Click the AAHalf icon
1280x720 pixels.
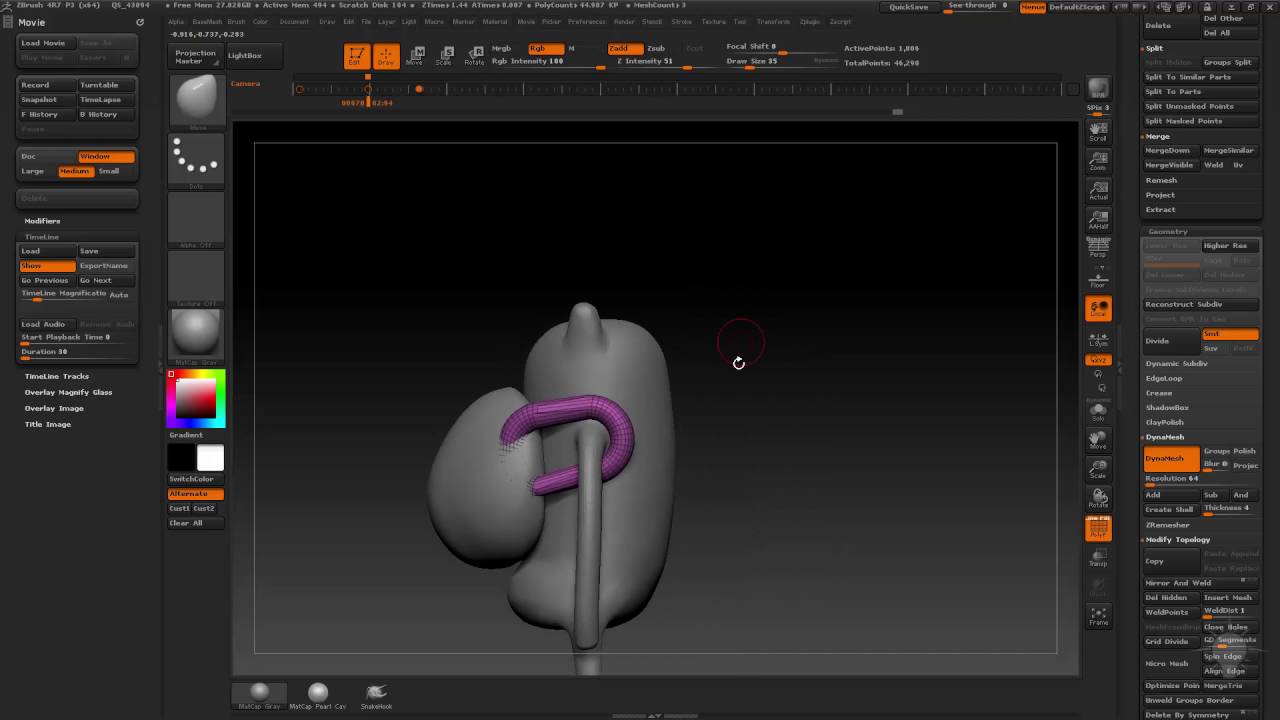point(1098,219)
